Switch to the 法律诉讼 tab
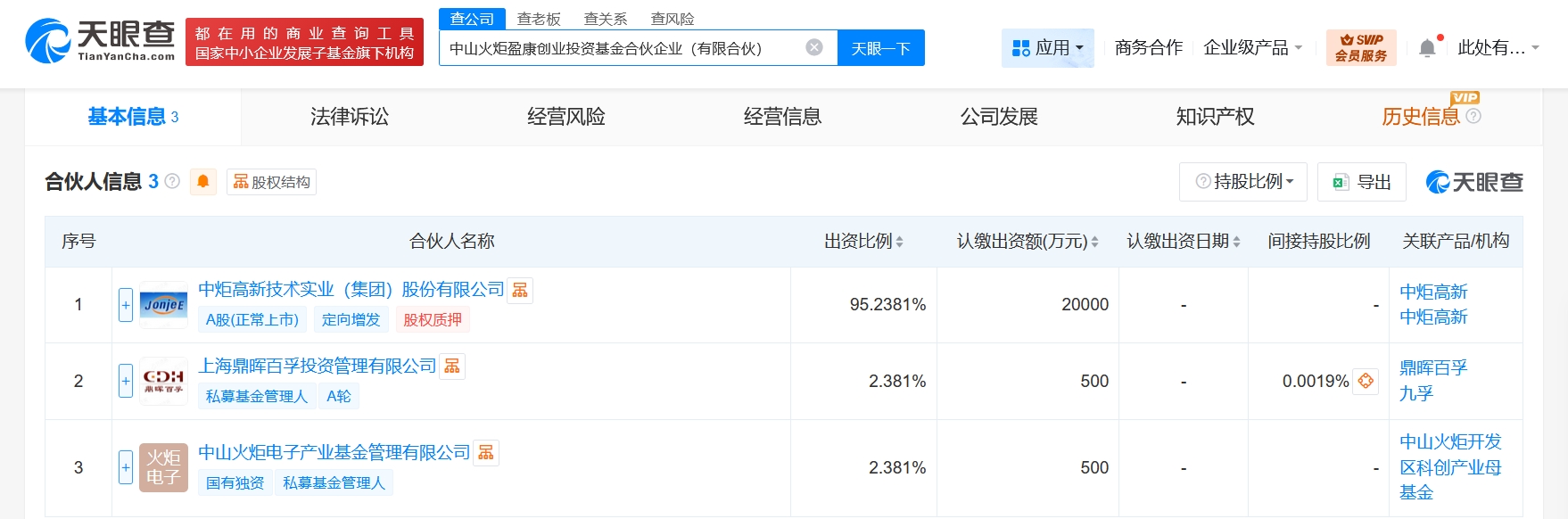This screenshot has height=519, width=1568. 350,117
